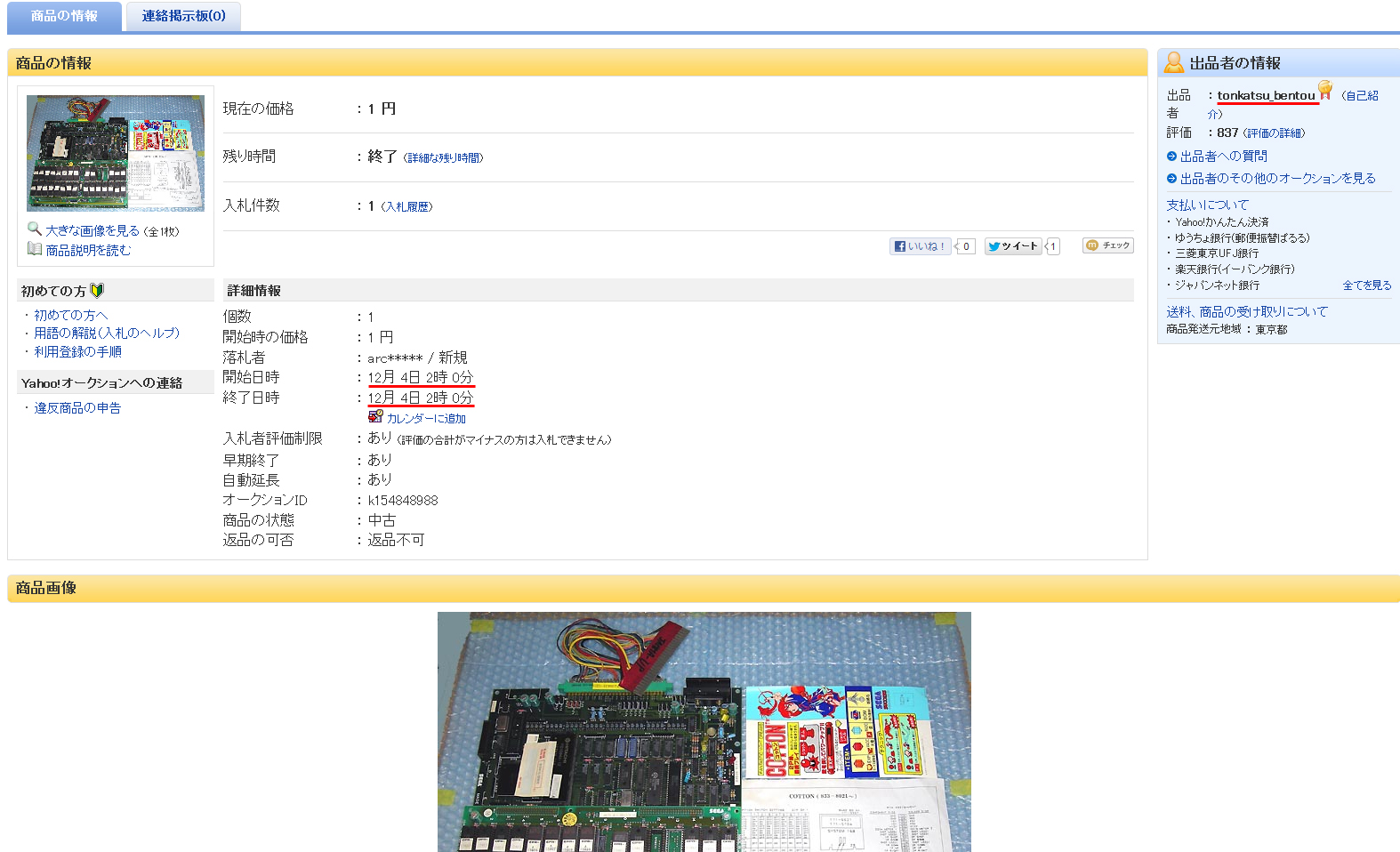This screenshot has width=1400, height=852.
Task: Click the Twitter ツイート button
Action: 1012,246
